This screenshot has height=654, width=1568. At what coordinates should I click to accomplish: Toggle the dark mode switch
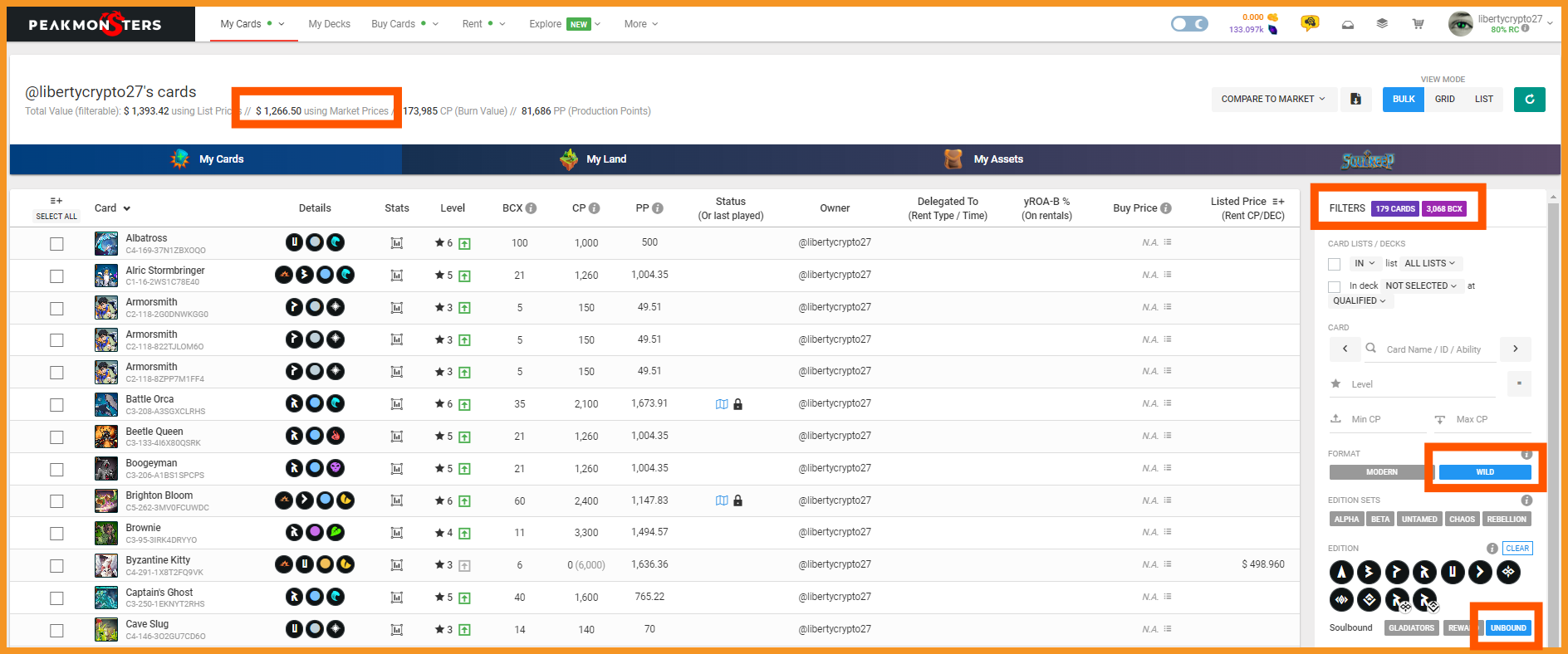tap(1189, 24)
